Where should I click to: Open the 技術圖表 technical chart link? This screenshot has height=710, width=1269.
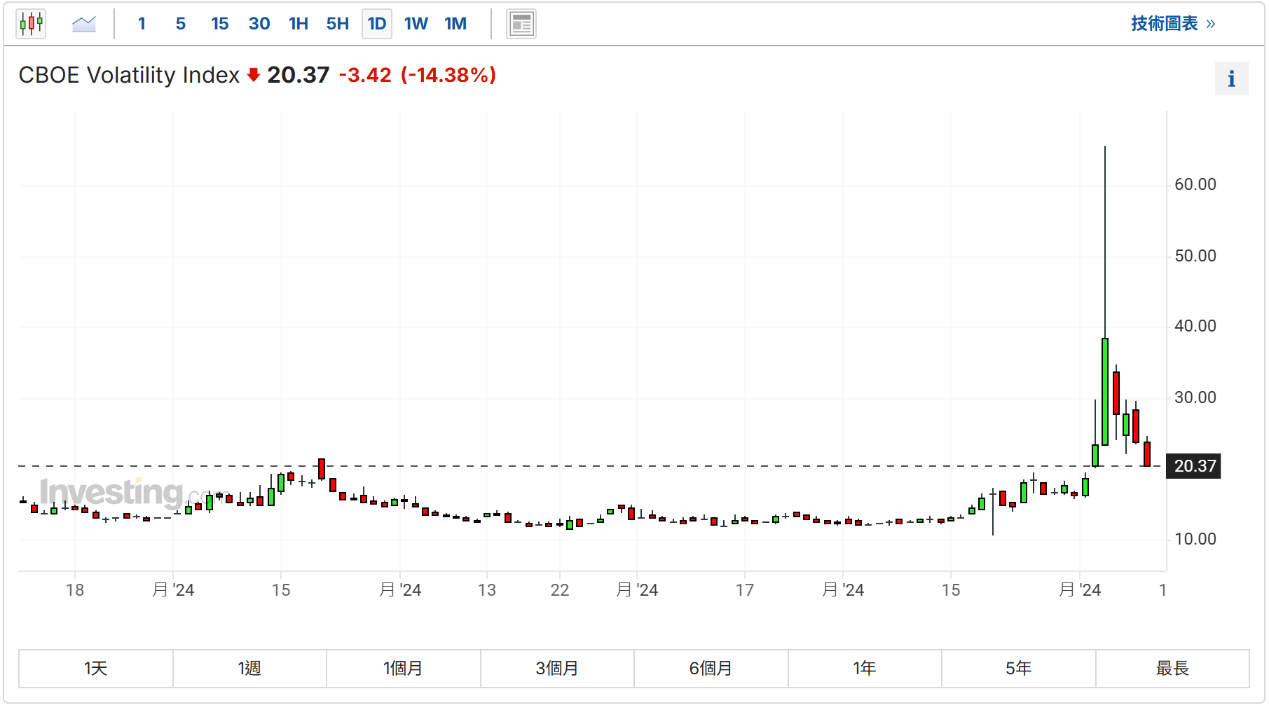coord(1172,23)
